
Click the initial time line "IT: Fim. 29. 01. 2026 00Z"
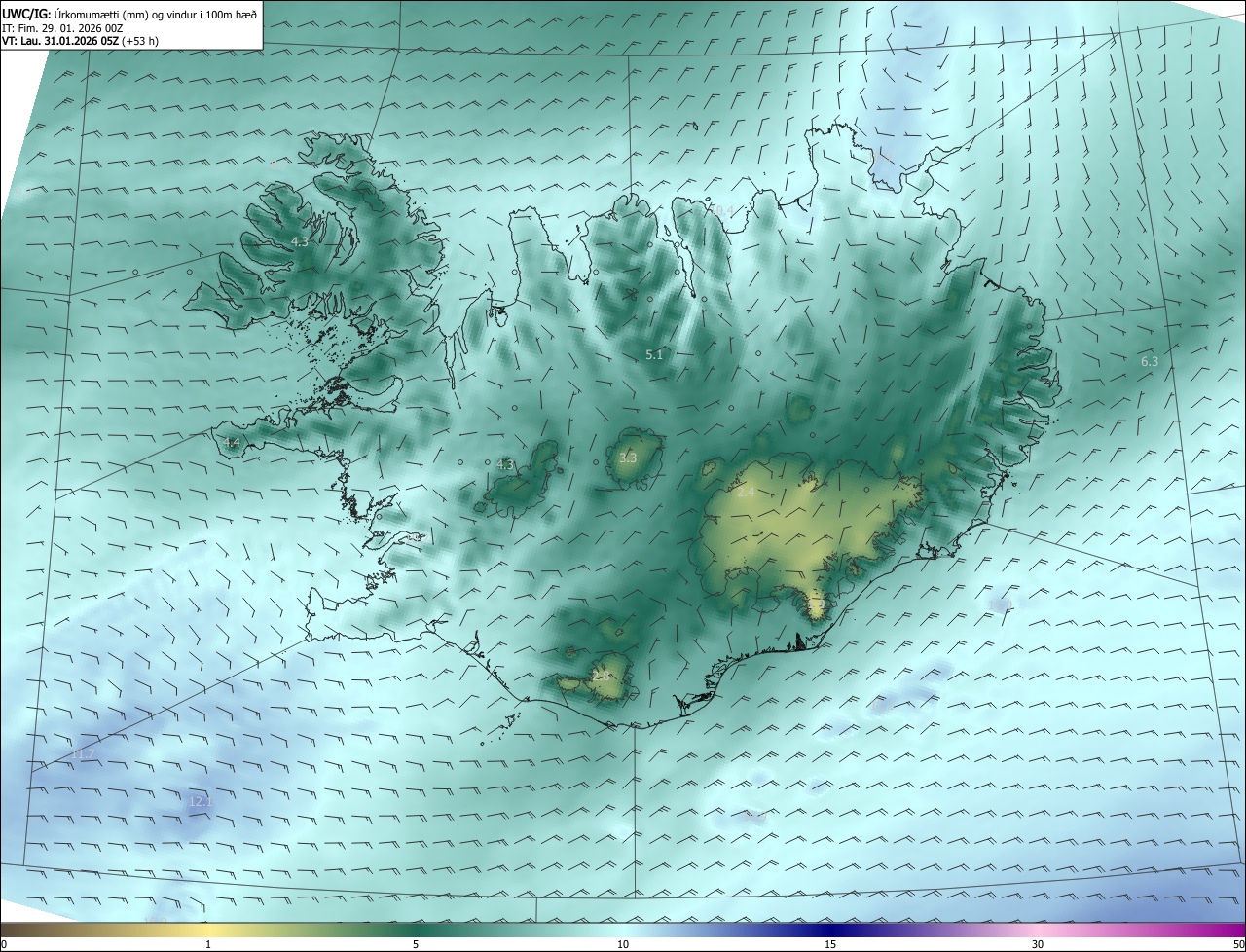(62, 28)
